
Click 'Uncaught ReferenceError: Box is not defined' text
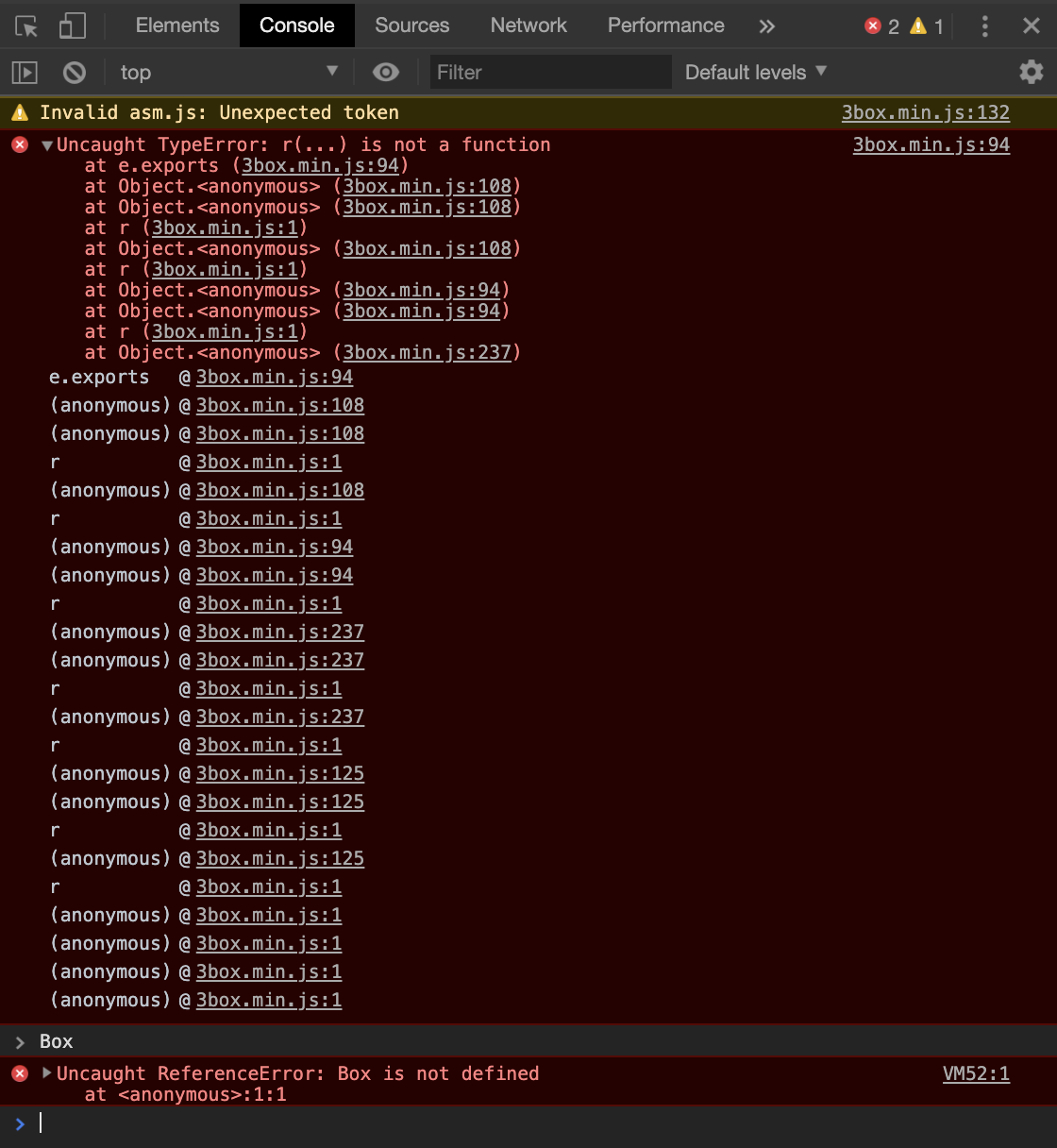point(297,1073)
